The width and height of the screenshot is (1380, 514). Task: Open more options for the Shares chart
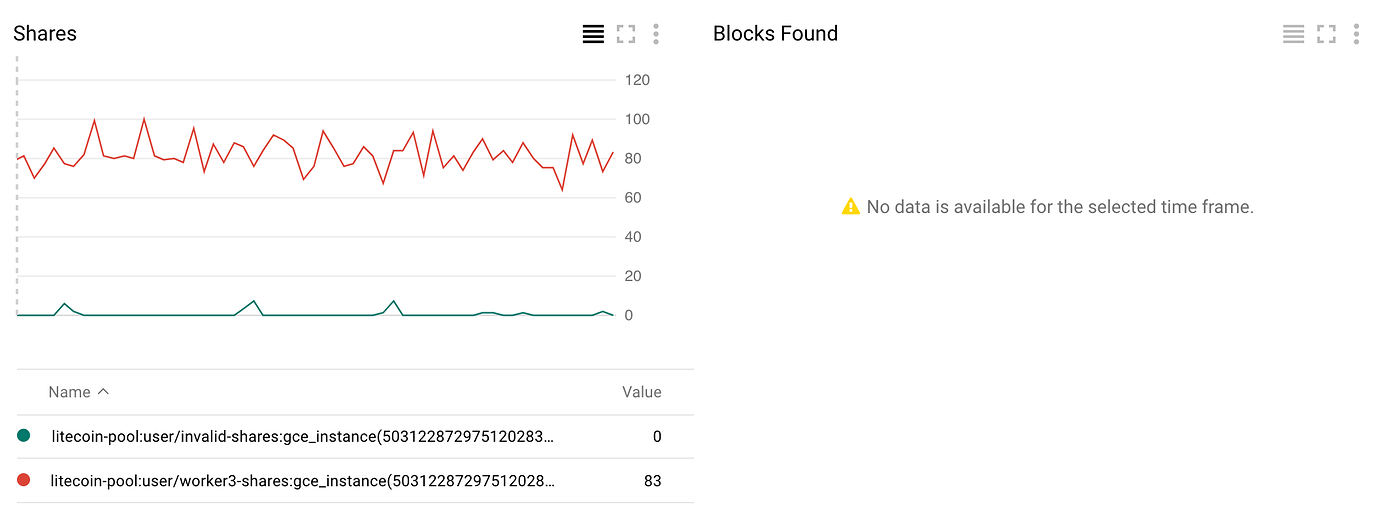tap(656, 34)
